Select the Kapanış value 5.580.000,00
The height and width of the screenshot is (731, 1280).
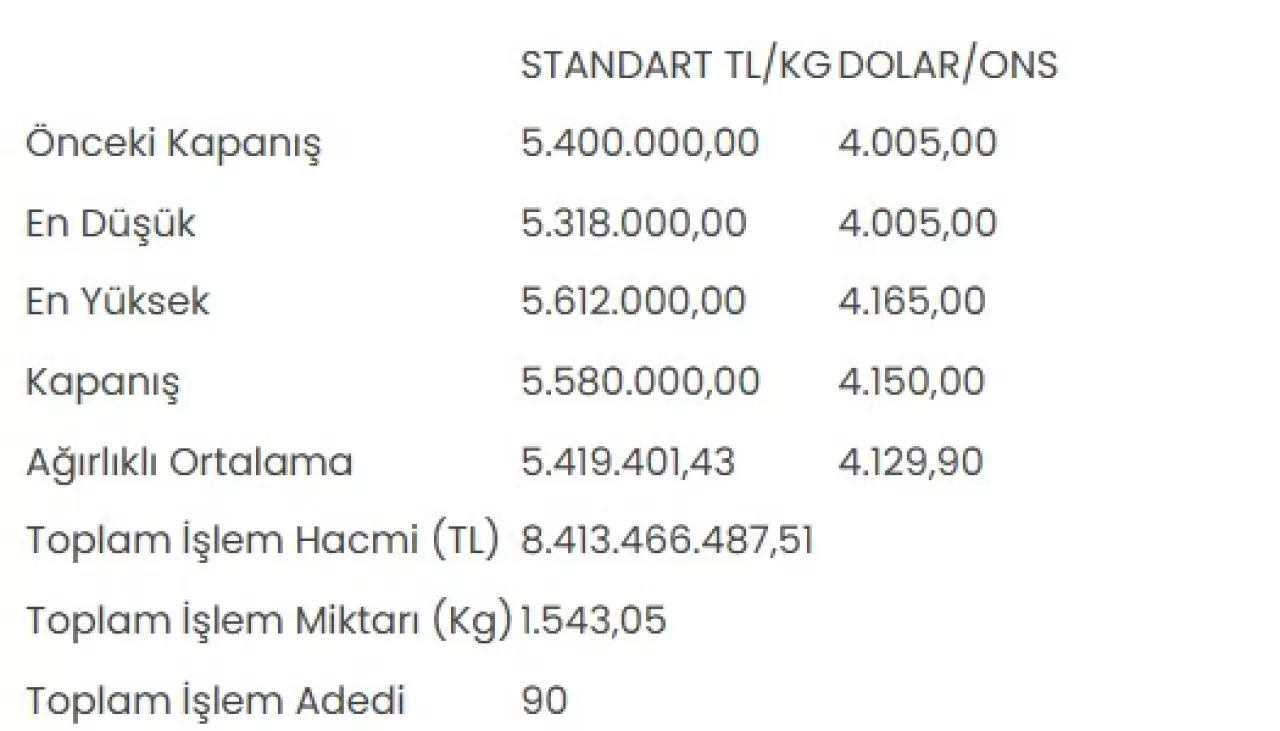(x=640, y=381)
